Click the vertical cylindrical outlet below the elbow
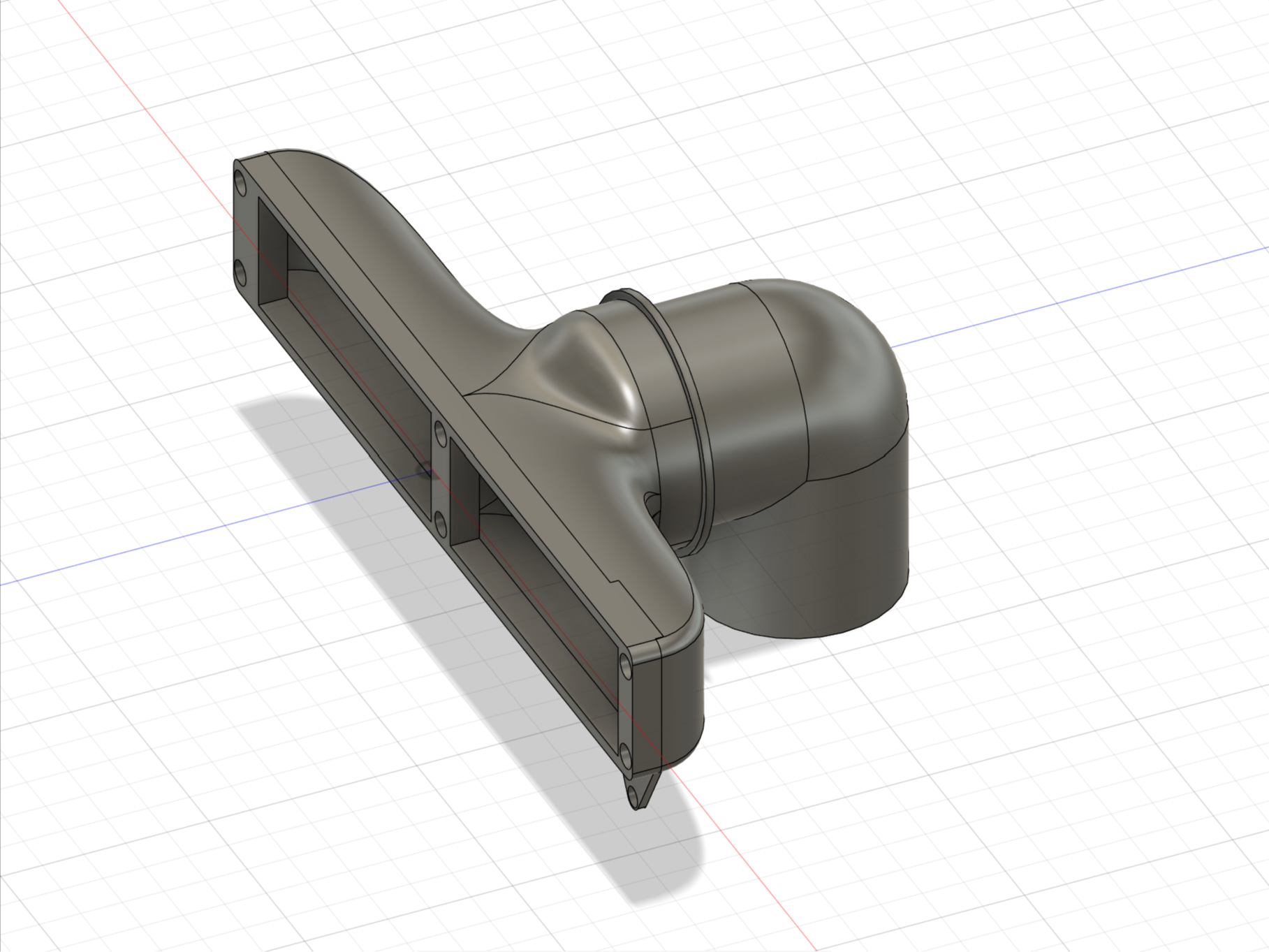 click(x=838, y=559)
